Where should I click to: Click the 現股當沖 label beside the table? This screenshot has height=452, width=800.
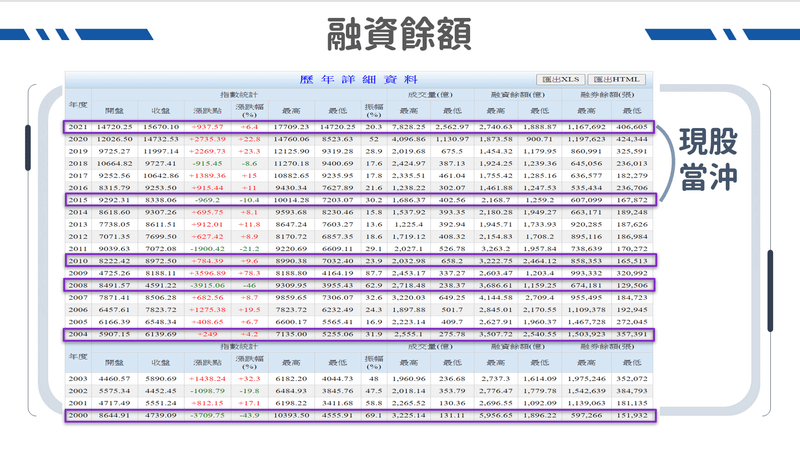point(707,160)
